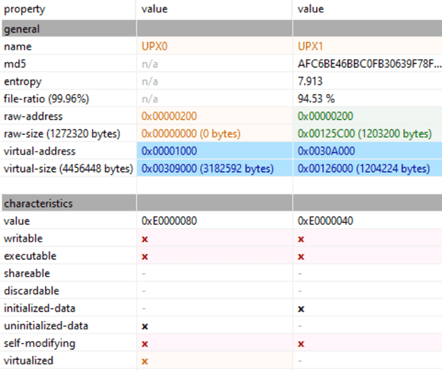Click the red executable mark for UPX1
Viewport: 442px width, 371px height.
[301, 257]
